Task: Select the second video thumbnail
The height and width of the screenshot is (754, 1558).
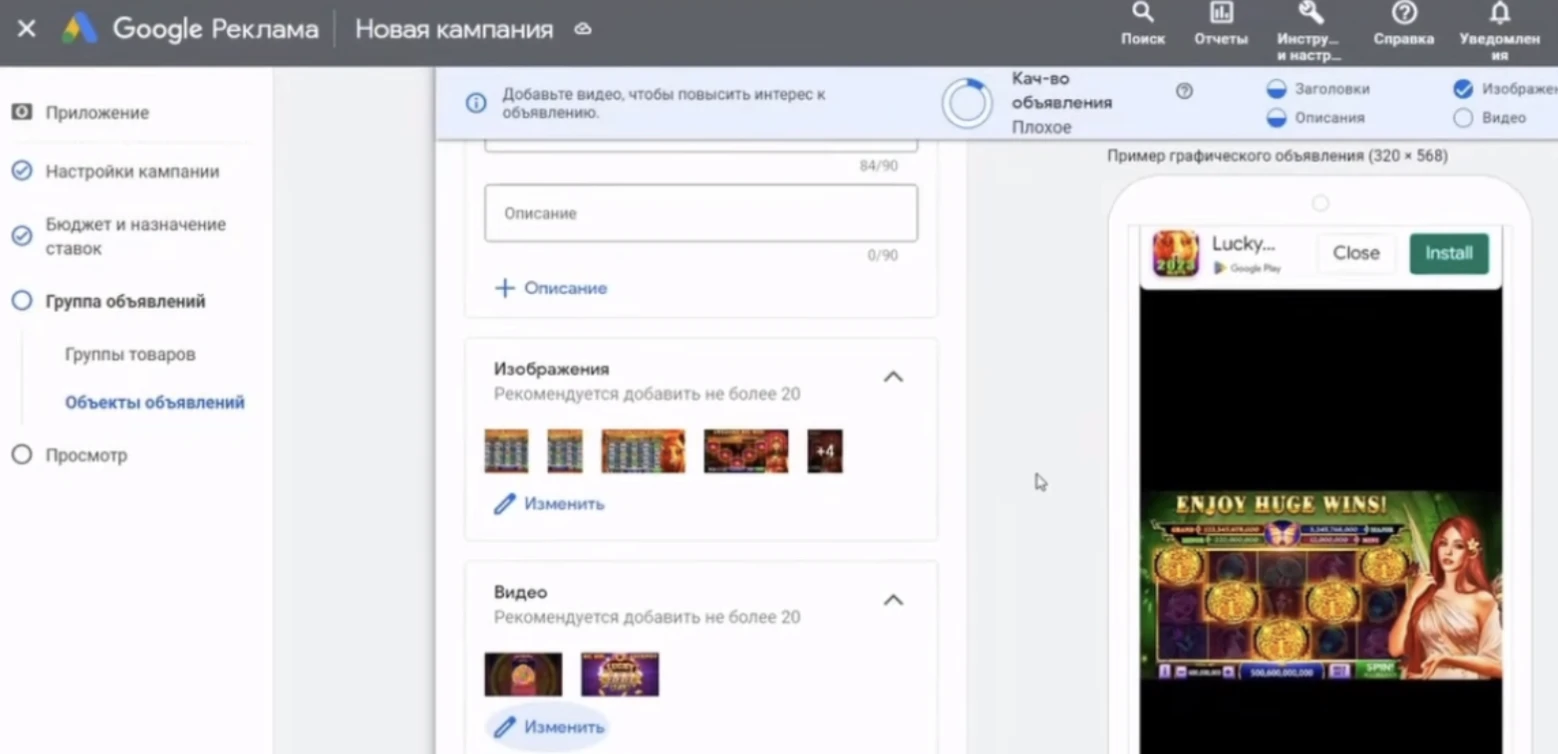Action: (x=620, y=674)
